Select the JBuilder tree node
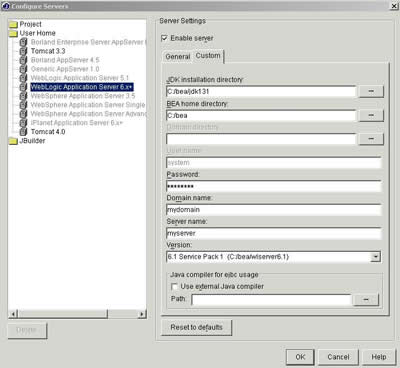This screenshot has width=400, height=368. click(x=32, y=141)
